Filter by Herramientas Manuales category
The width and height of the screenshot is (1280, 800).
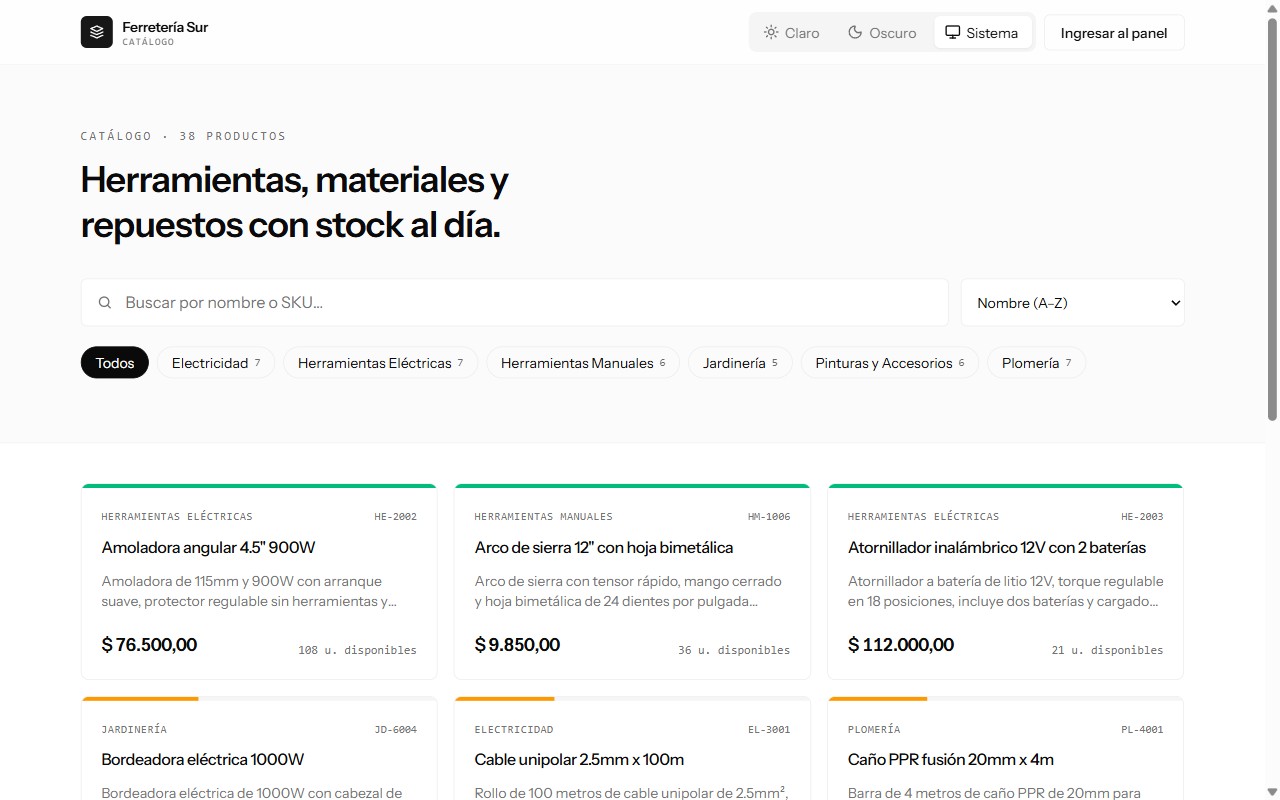tap(583, 362)
